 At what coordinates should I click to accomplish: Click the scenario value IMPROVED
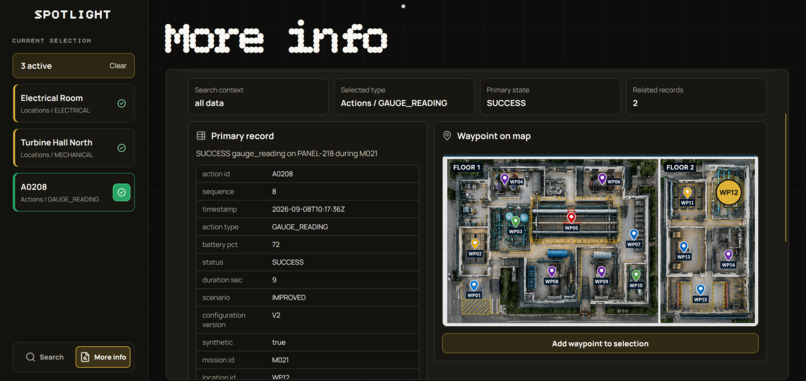pyautogui.click(x=289, y=298)
